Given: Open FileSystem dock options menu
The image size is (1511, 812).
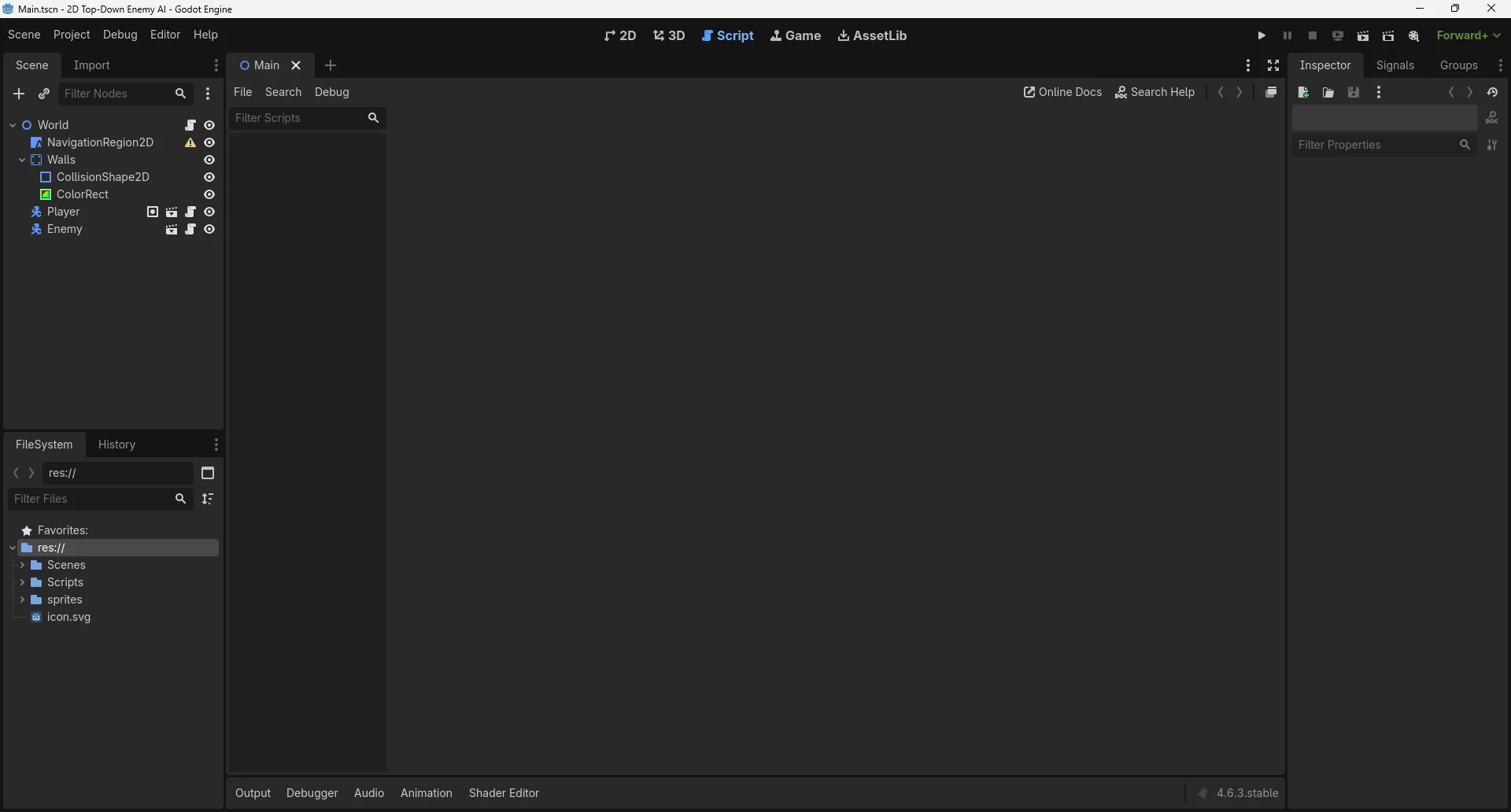Looking at the screenshot, I should click(216, 445).
